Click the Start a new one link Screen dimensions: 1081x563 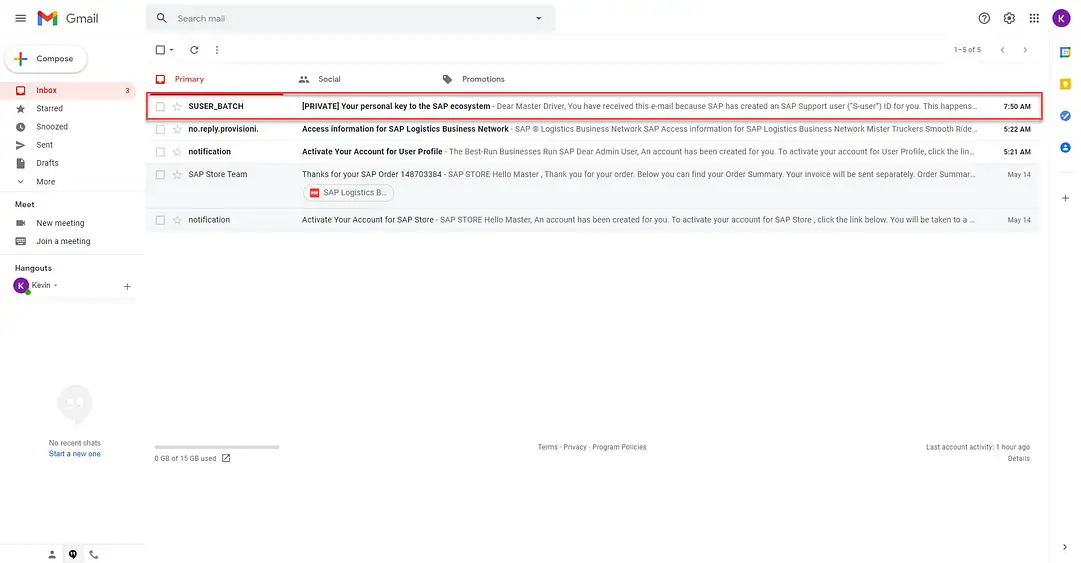74,454
